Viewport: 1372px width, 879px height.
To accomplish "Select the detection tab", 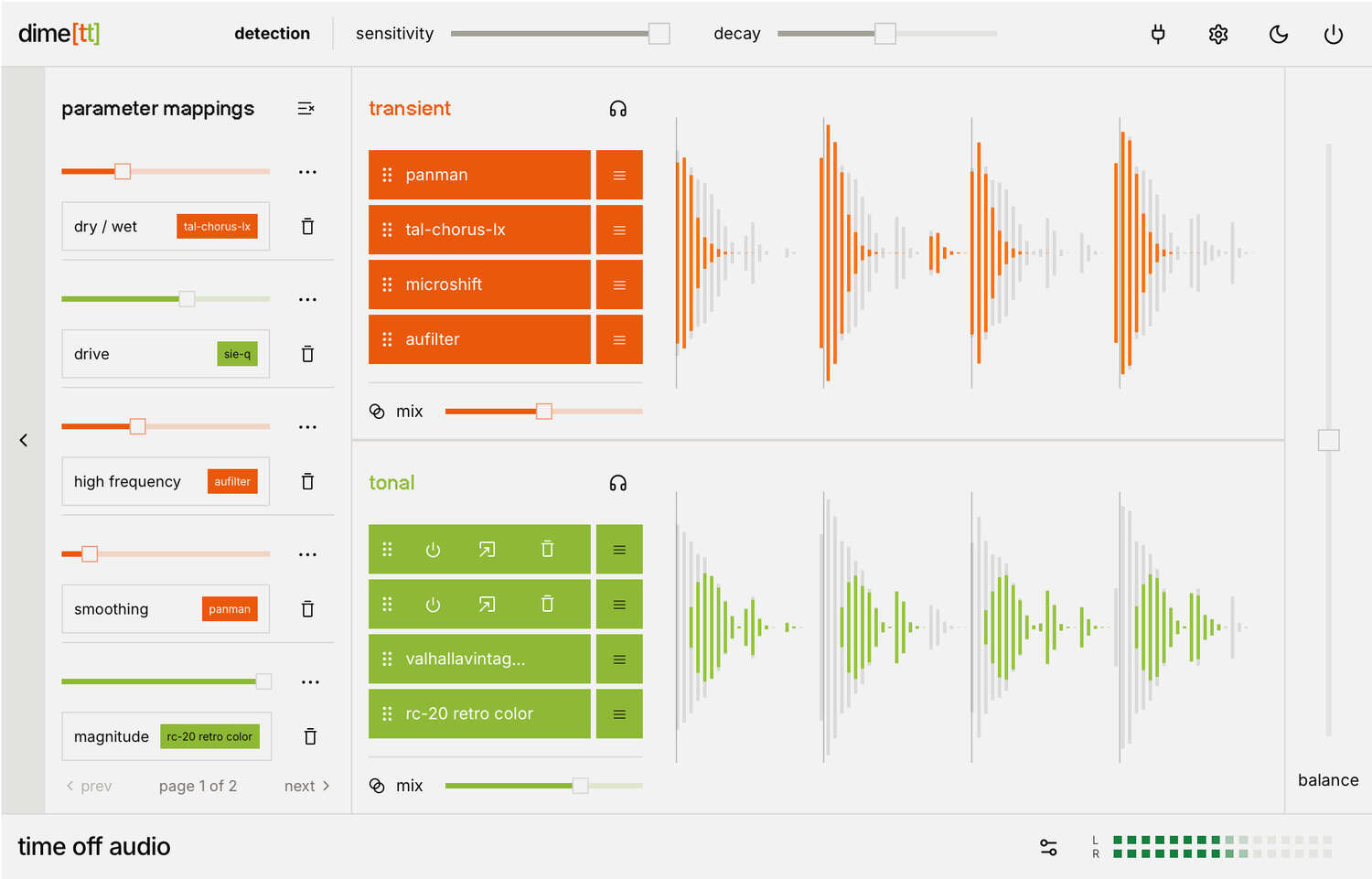I will [x=272, y=34].
